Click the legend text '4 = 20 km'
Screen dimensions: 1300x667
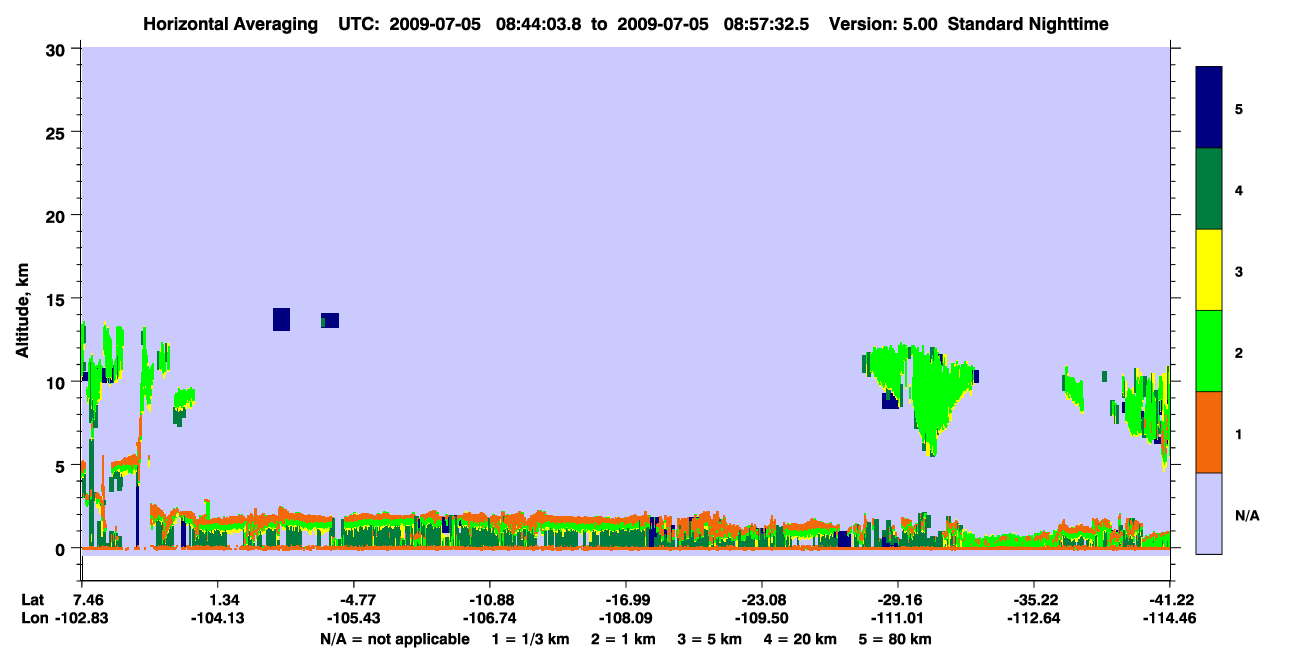pos(799,639)
